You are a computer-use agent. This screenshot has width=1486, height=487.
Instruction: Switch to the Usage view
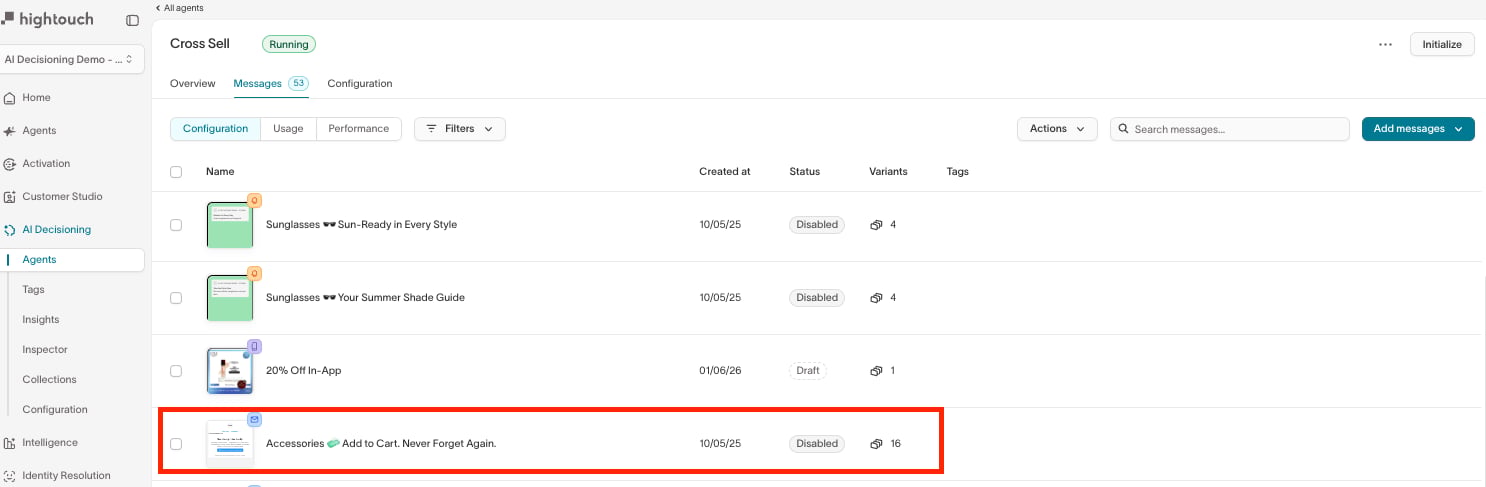point(288,129)
